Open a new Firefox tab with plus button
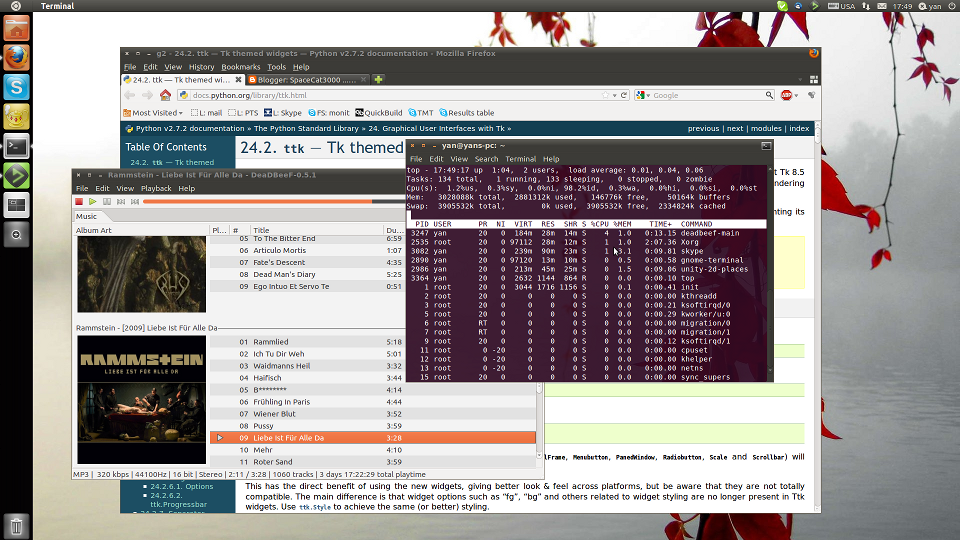960x540 pixels. [378, 80]
